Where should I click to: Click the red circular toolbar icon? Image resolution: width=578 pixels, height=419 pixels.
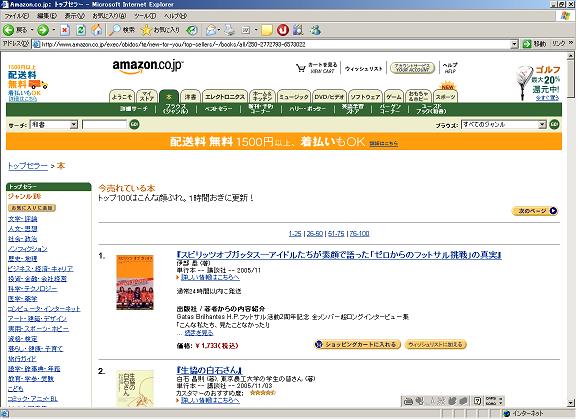[x=283, y=30]
